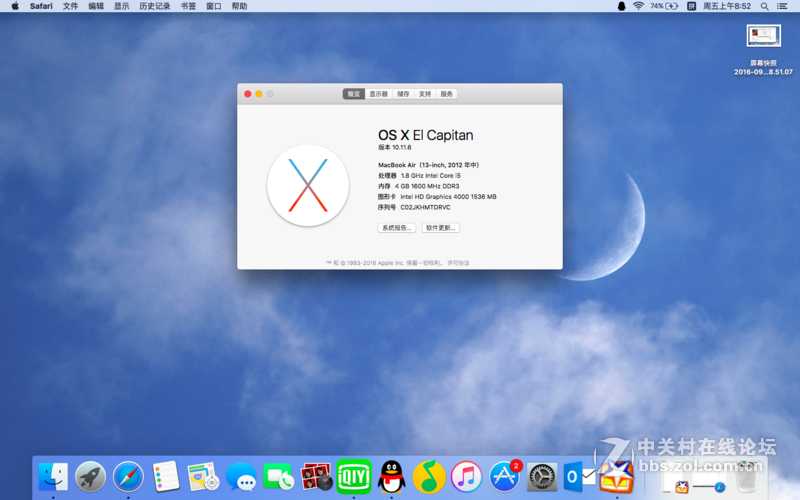Open App Store with update badge
Screen dimensions: 800x500
pos(505,477)
